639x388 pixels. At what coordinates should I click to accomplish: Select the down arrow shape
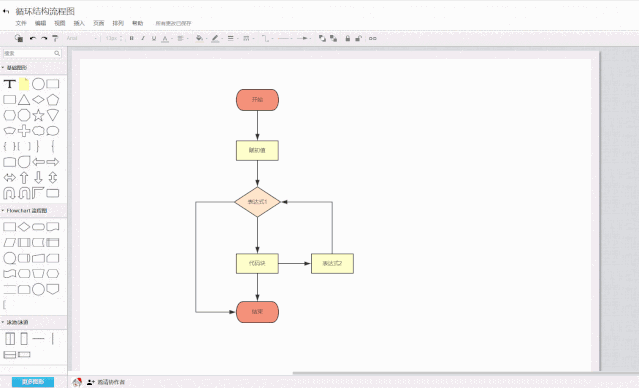(x=38, y=178)
